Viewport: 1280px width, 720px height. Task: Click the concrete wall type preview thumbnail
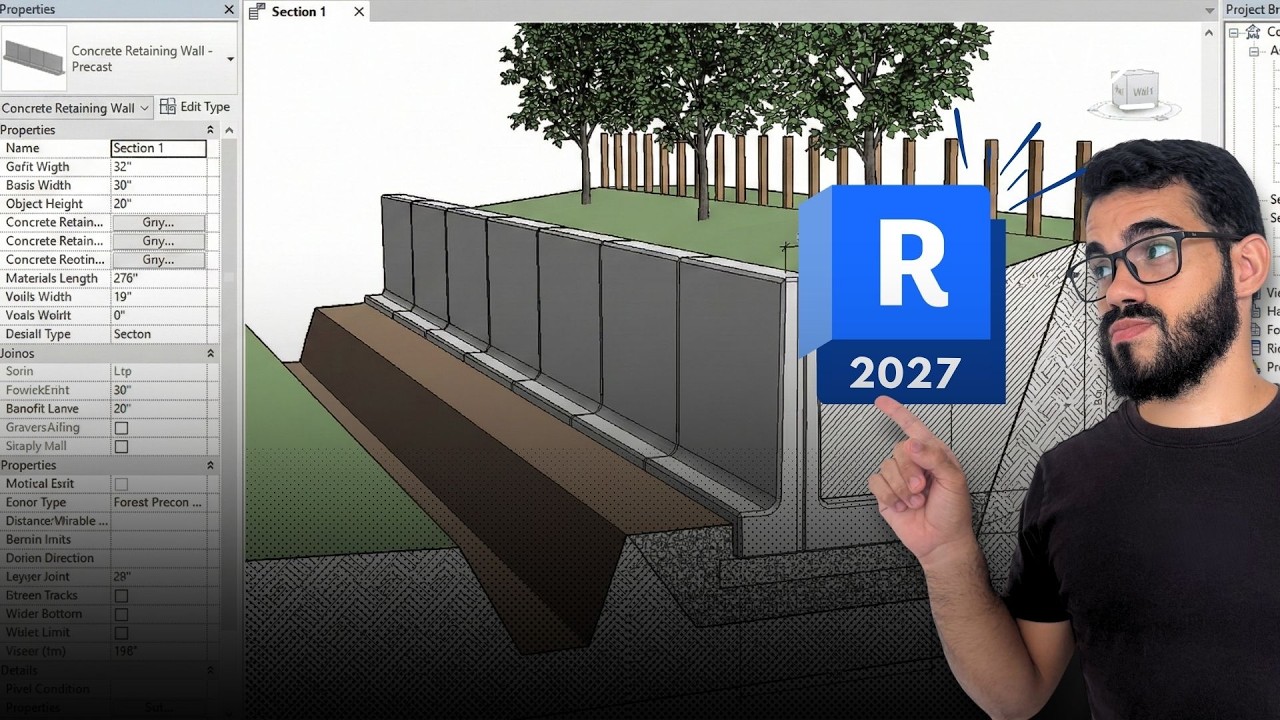33,59
